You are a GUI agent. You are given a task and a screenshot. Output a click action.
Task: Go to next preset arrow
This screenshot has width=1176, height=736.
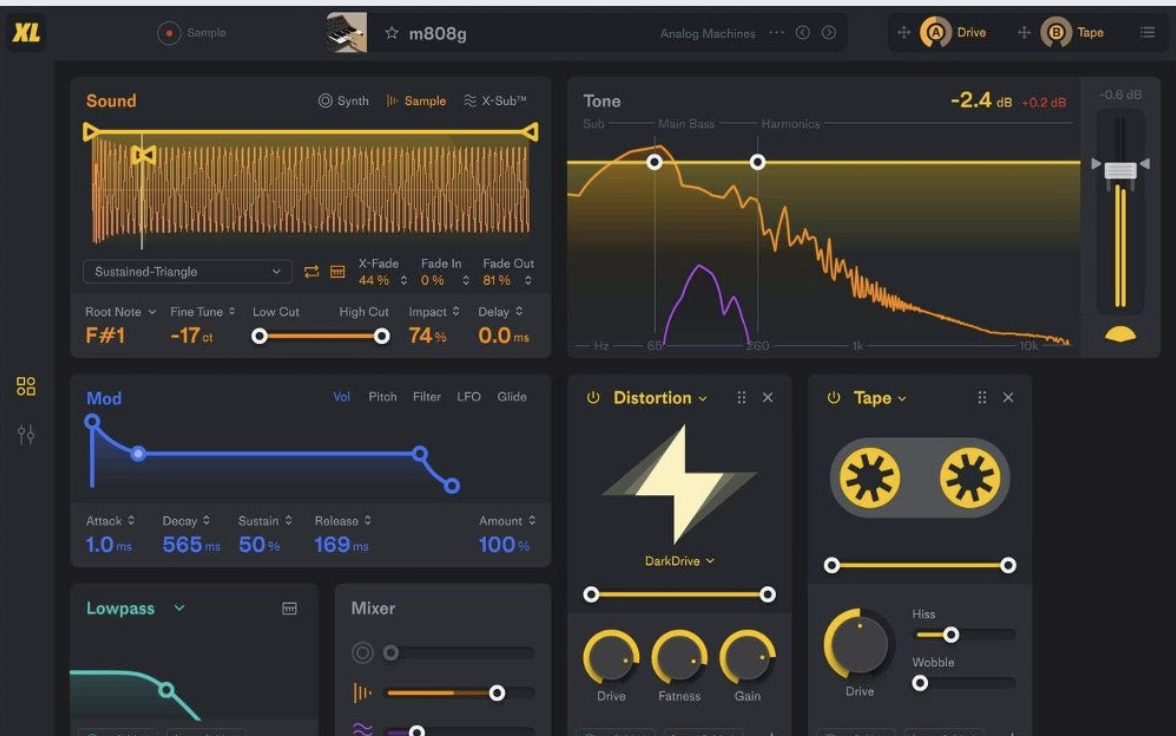pos(829,33)
